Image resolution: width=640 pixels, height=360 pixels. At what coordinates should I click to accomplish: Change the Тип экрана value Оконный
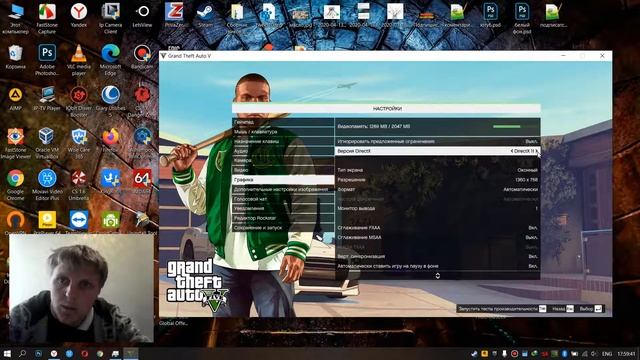pos(527,170)
